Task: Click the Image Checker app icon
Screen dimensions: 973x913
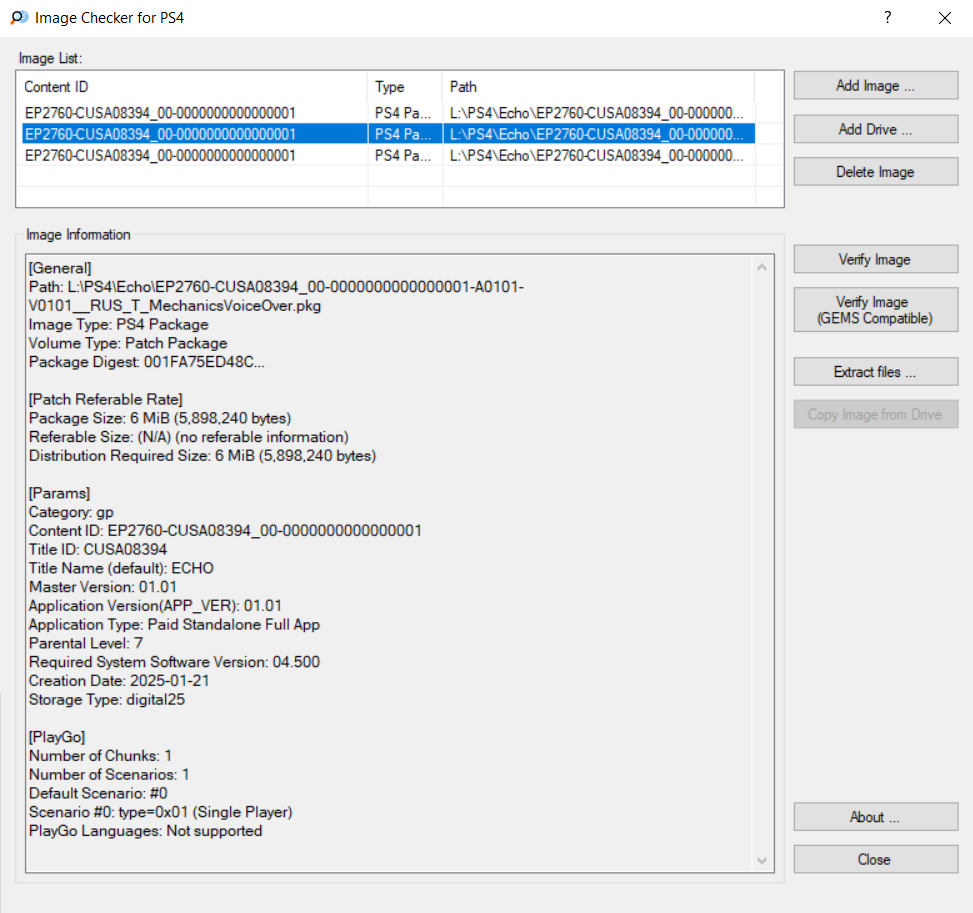Action: coord(19,17)
